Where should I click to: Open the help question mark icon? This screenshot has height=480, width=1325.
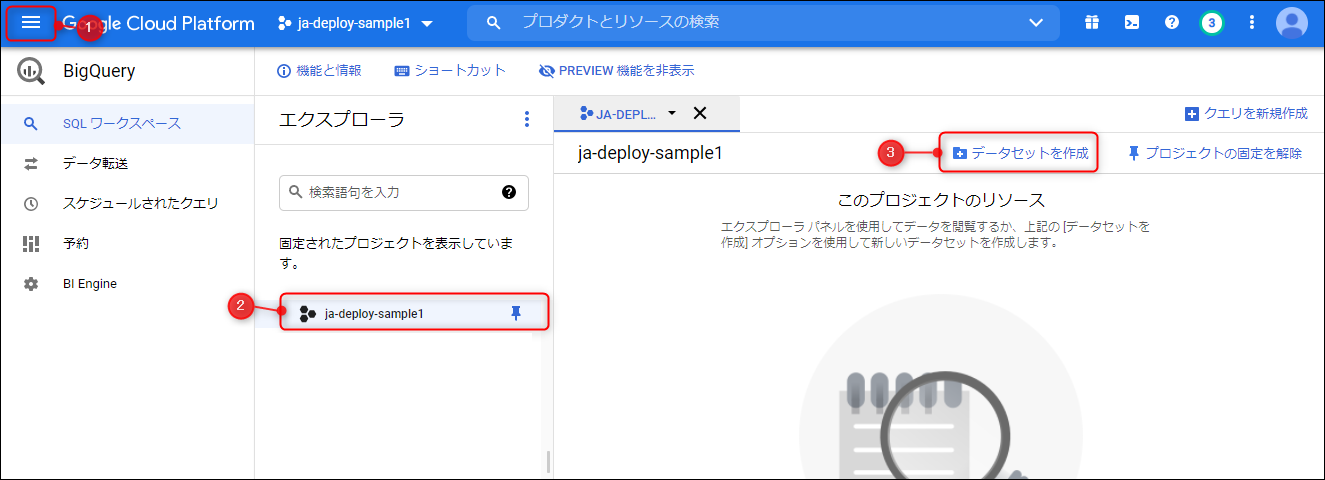pyautogui.click(x=1172, y=23)
